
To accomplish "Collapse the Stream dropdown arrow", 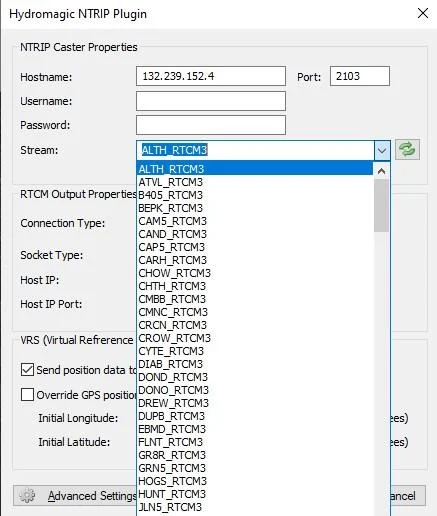I will (x=382, y=150).
